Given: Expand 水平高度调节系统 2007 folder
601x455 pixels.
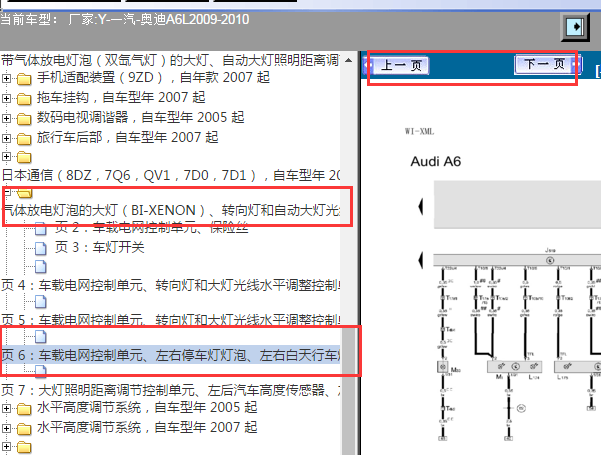Looking at the screenshot, I should (x=6, y=428).
